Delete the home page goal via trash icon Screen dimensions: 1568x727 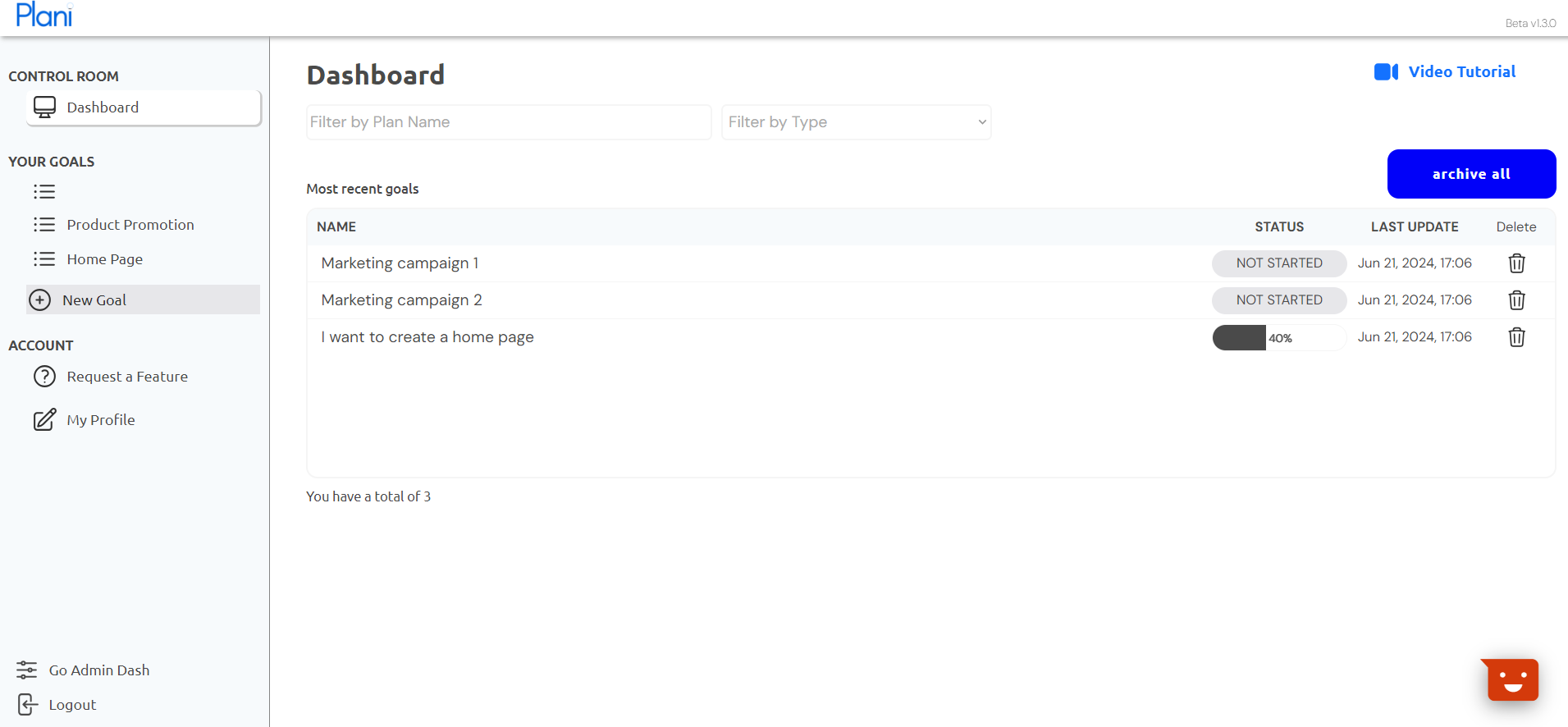[x=1516, y=337]
